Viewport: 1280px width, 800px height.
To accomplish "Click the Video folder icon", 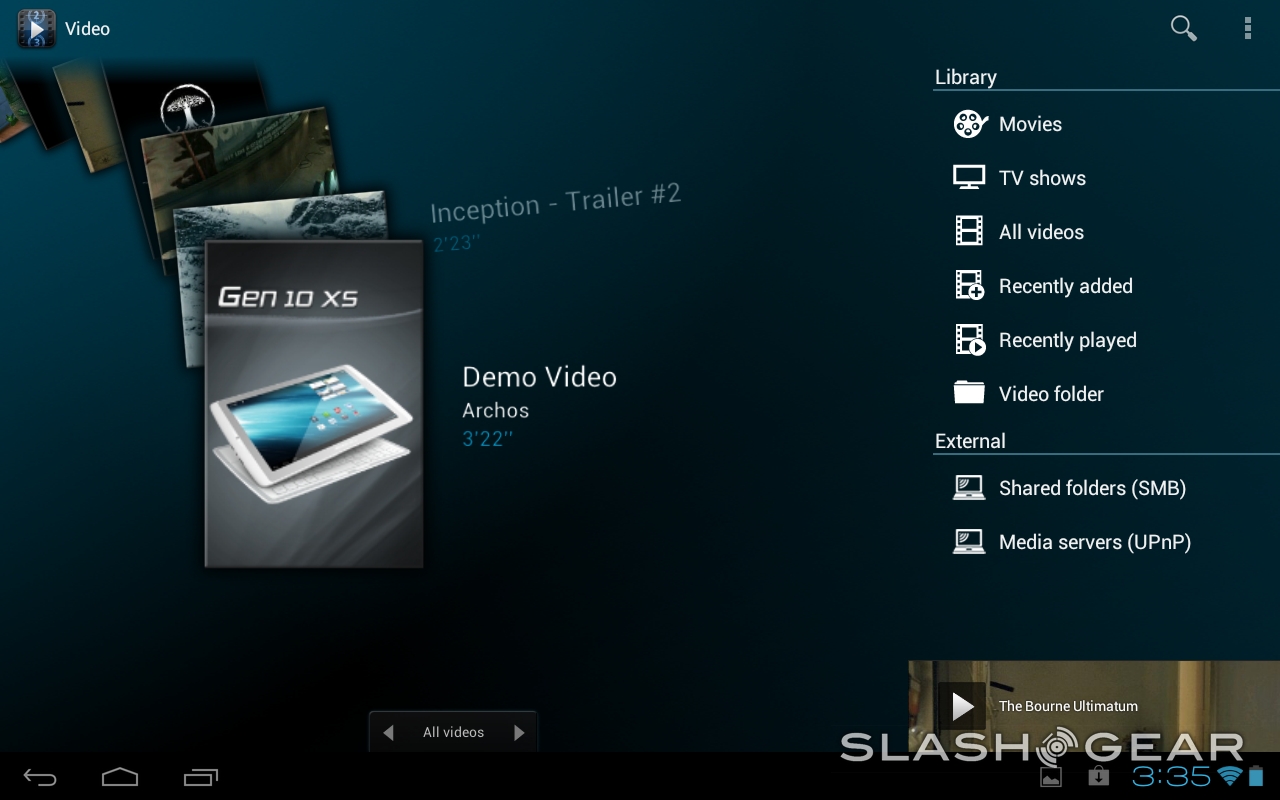I will coord(969,392).
